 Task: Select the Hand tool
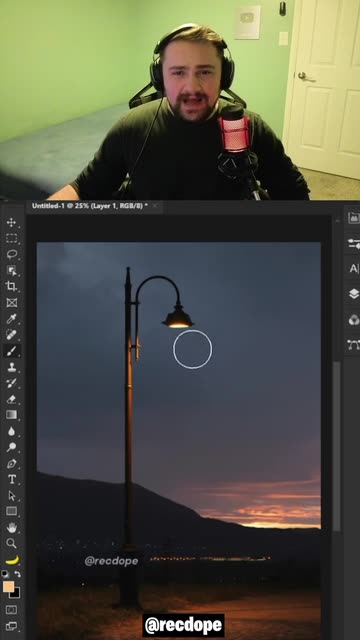[11, 527]
